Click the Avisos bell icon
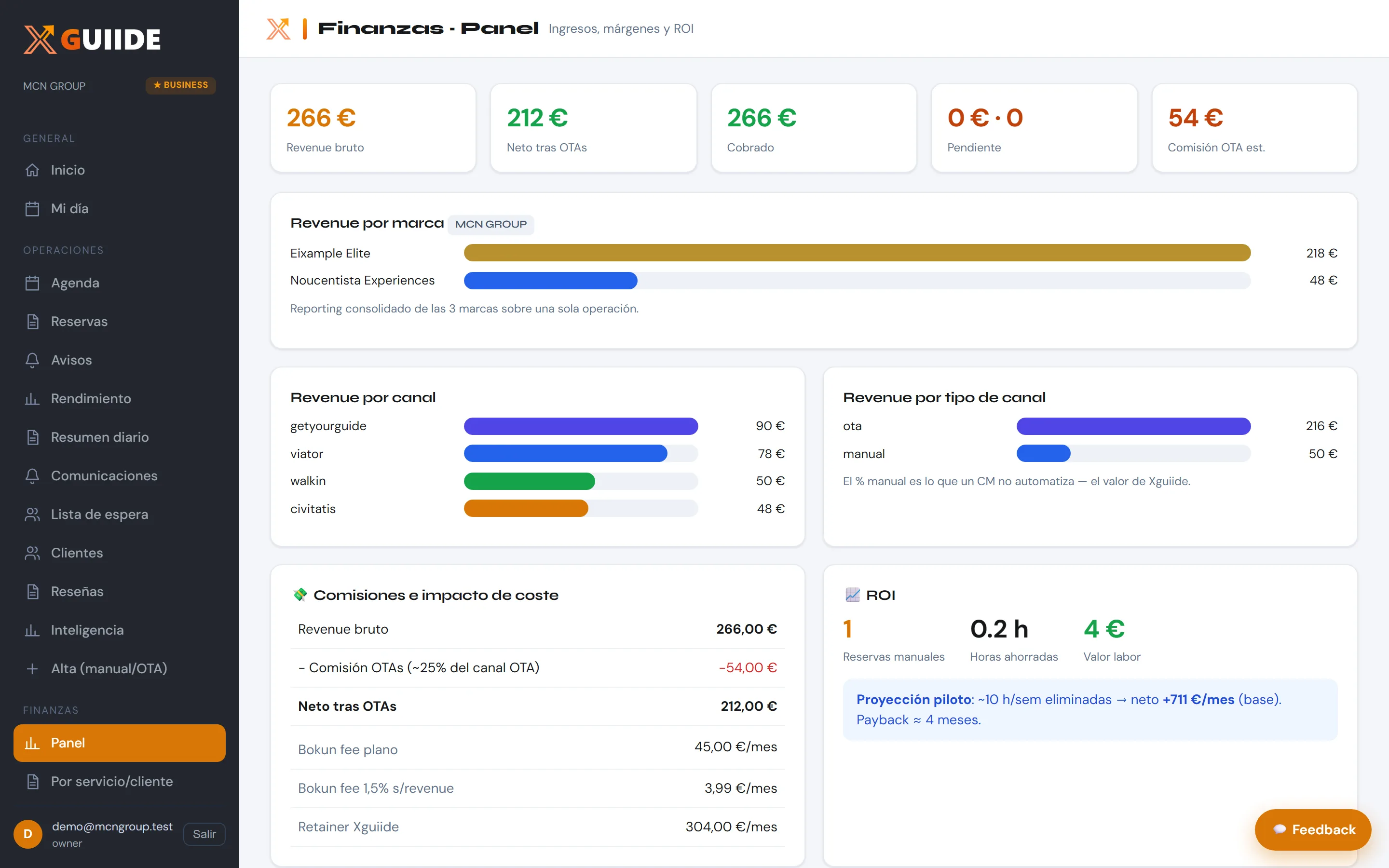Viewport: 1389px width, 868px height. pos(32,360)
